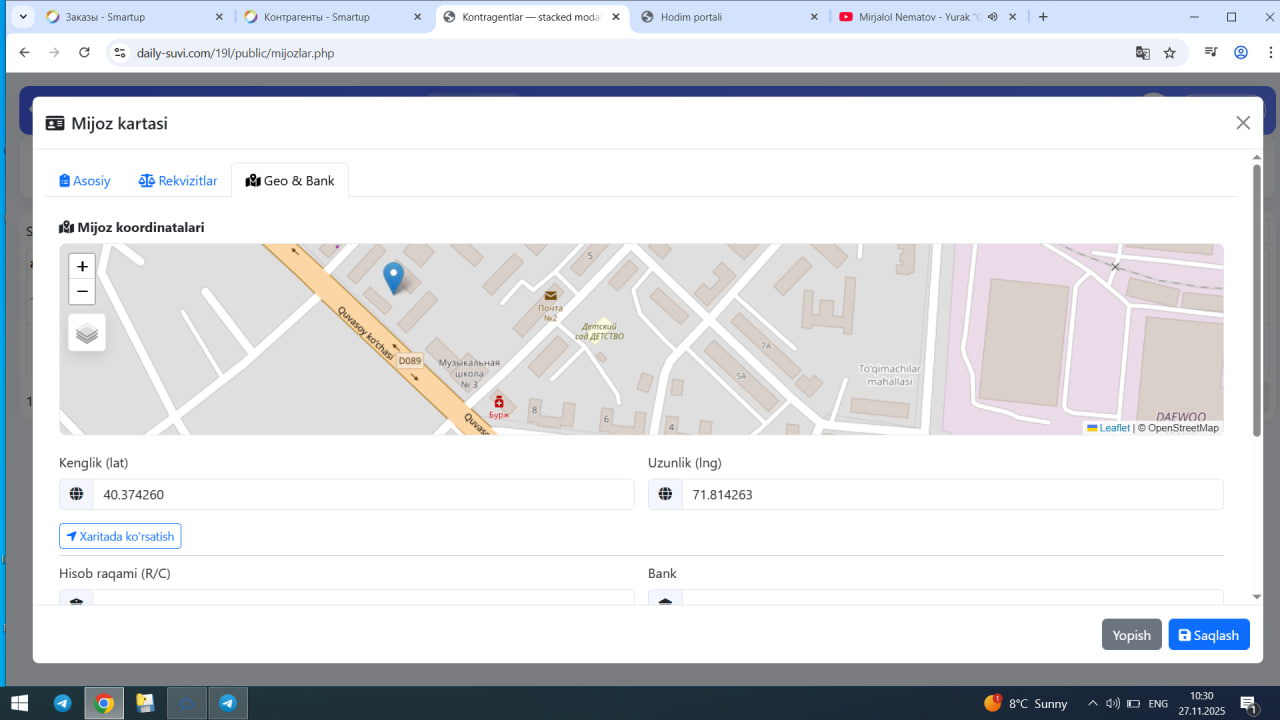Open Telegram from the taskbar
1280x720 pixels.
click(x=62, y=703)
